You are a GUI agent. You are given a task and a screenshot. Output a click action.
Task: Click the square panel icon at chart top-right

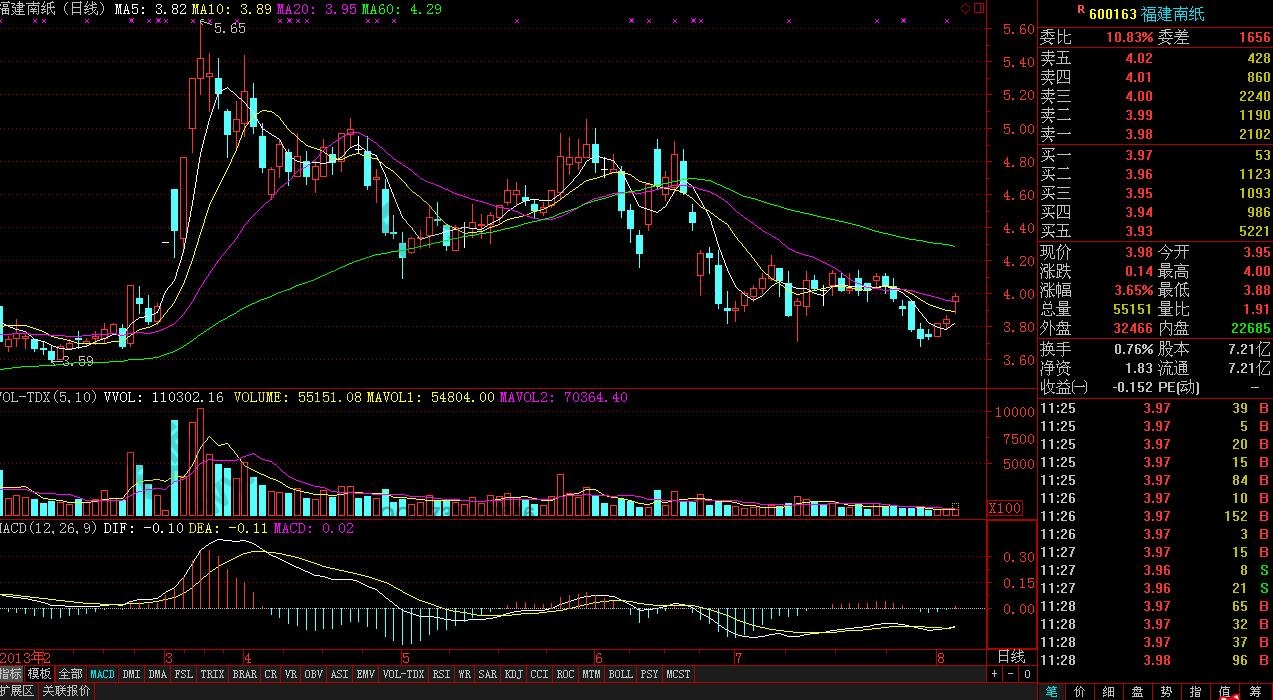point(978,8)
